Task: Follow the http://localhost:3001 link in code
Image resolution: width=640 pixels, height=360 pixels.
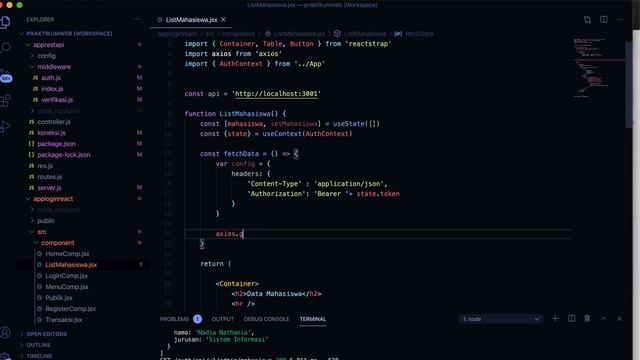Action: [x=276, y=94]
